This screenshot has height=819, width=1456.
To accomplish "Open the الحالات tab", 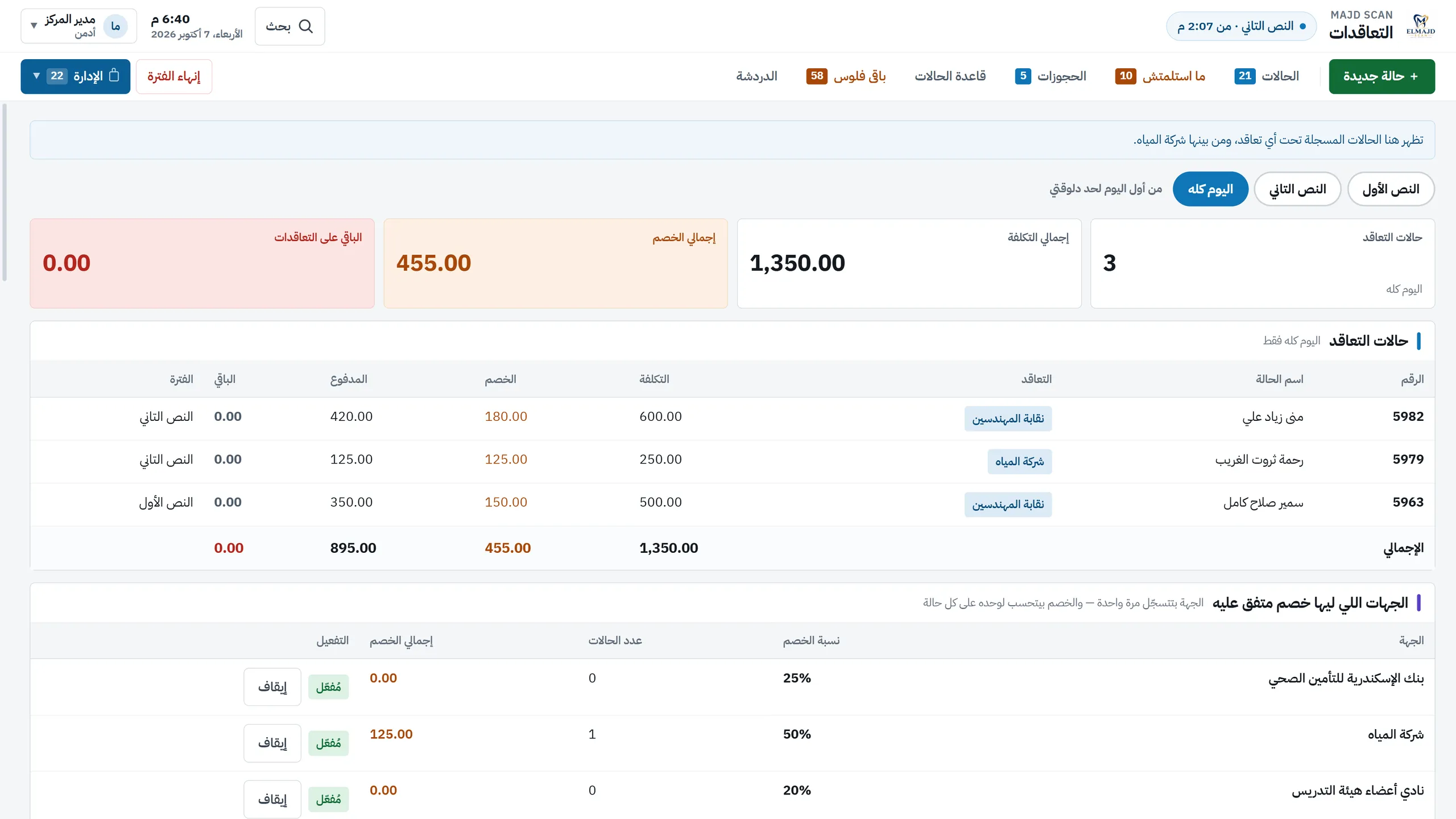I will [x=1267, y=76].
